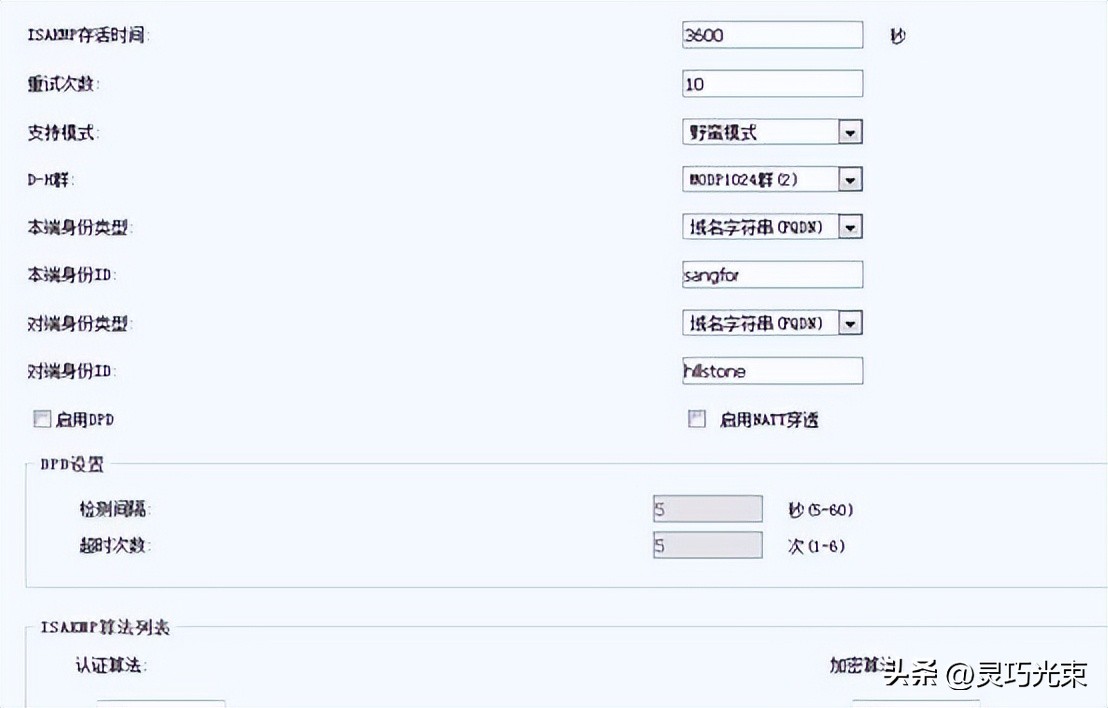1108x708 pixels.
Task: Open the authentication algorithm selector below 认证算法
Action: [160, 703]
